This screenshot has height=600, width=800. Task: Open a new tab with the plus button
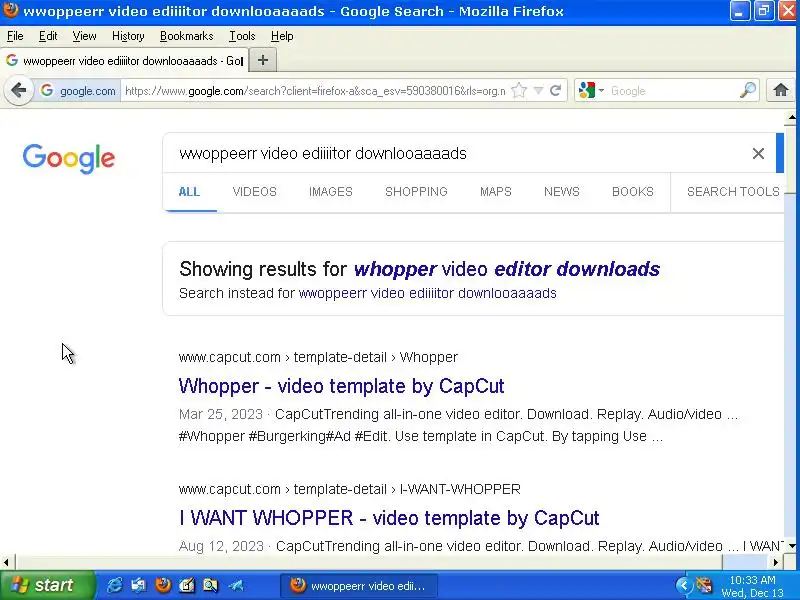[263, 60]
